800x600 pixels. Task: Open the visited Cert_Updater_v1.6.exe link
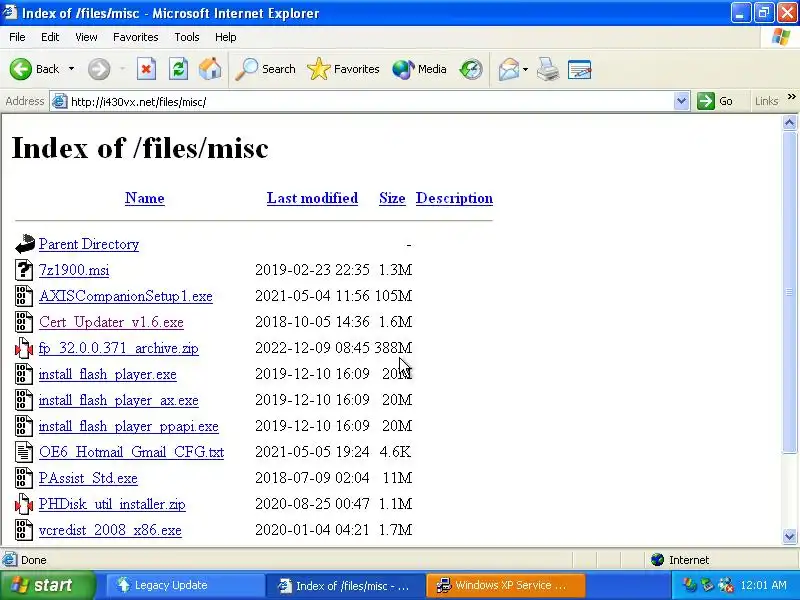(111, 322)
